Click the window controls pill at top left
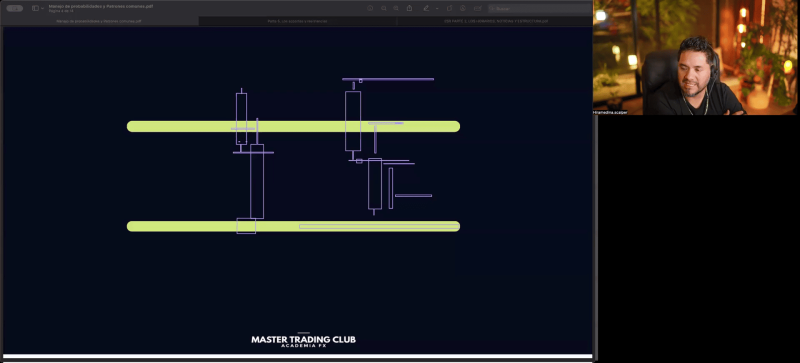This screenshot has width=800, height=363. pyautogui.click(x=14, y=8)
